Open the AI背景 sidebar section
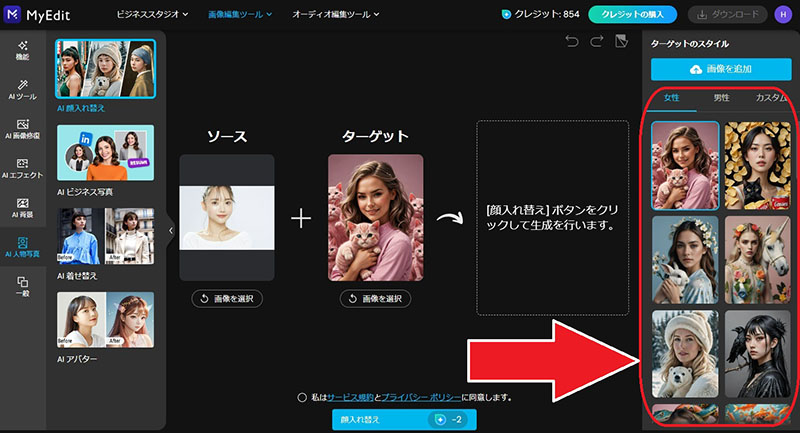Screen dimensions: 800x433 (x=22, y=208)
